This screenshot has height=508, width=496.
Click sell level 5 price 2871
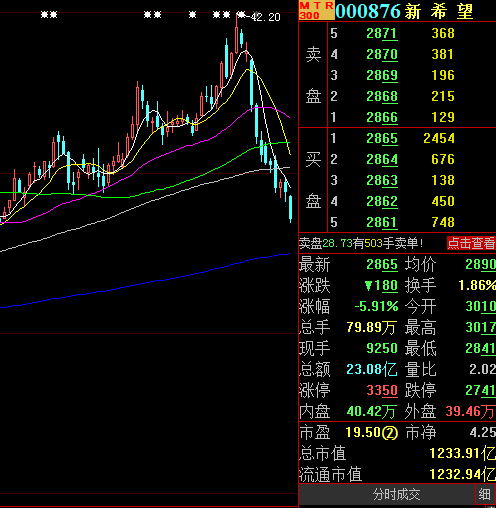[382, 33]
